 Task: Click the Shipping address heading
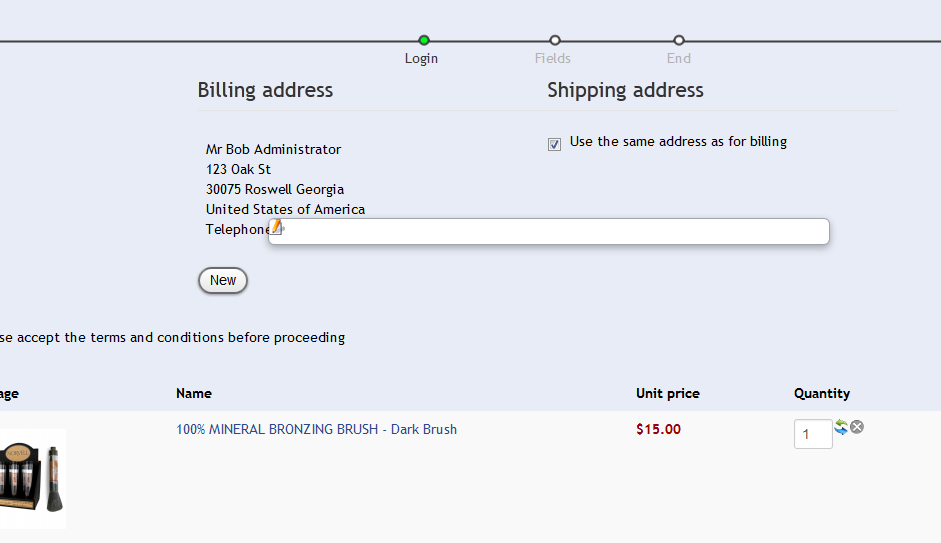[x=625, y=90]
